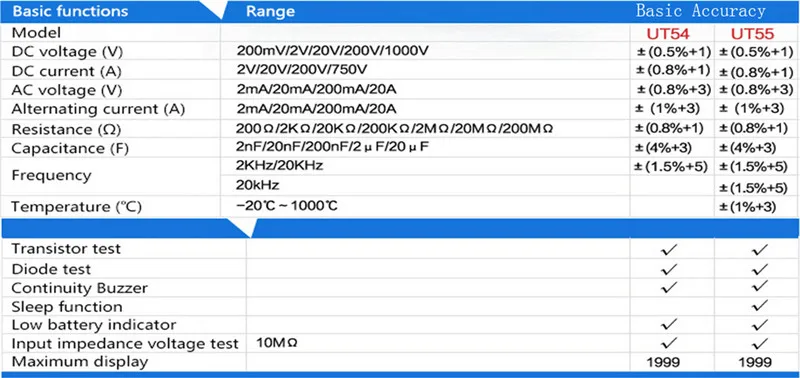Click UT54 Input impedance checkmark

click(x=669, y=342)
